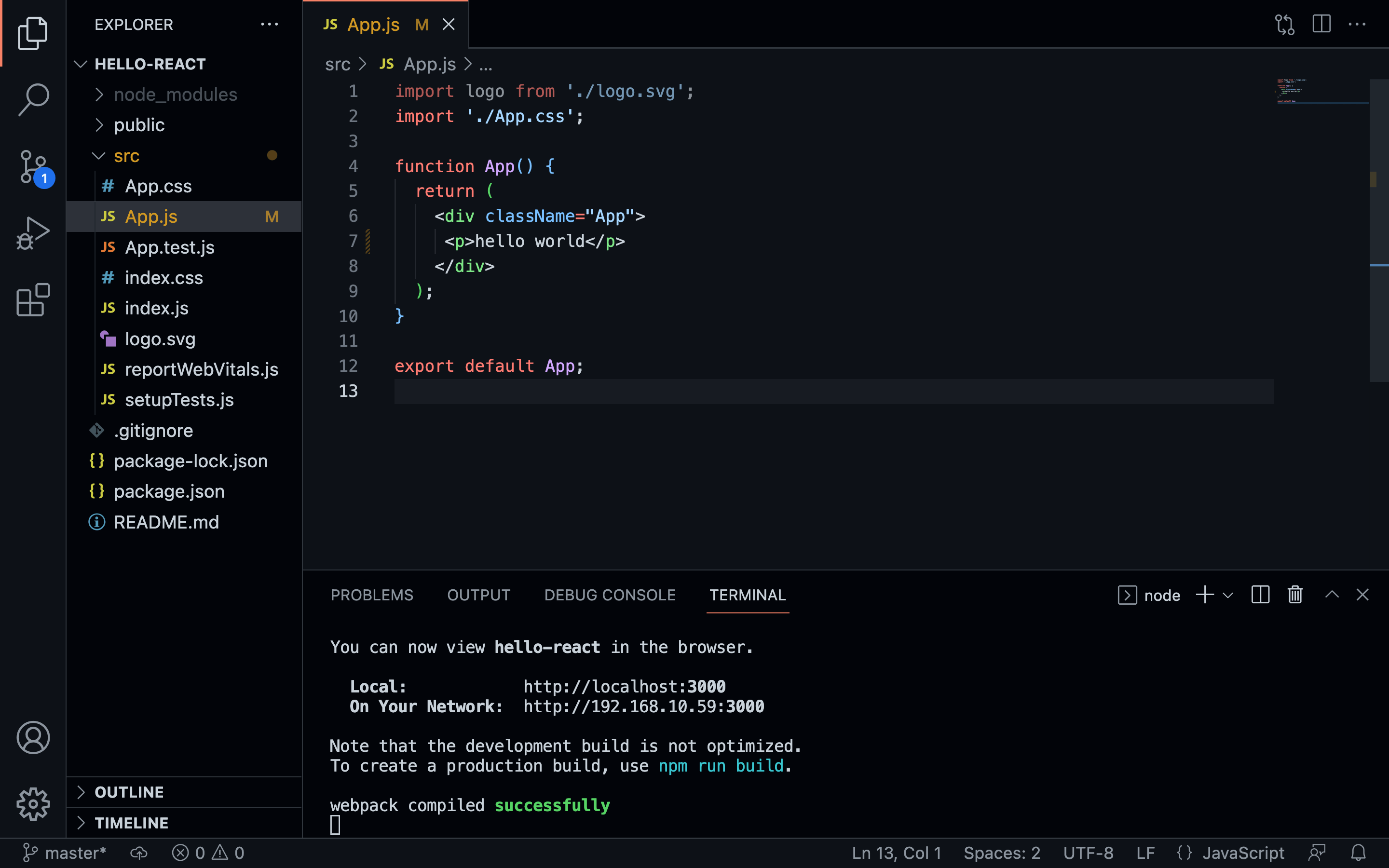Open the Search view in activity bar
1389x868 pixels.
click(33, 99)
